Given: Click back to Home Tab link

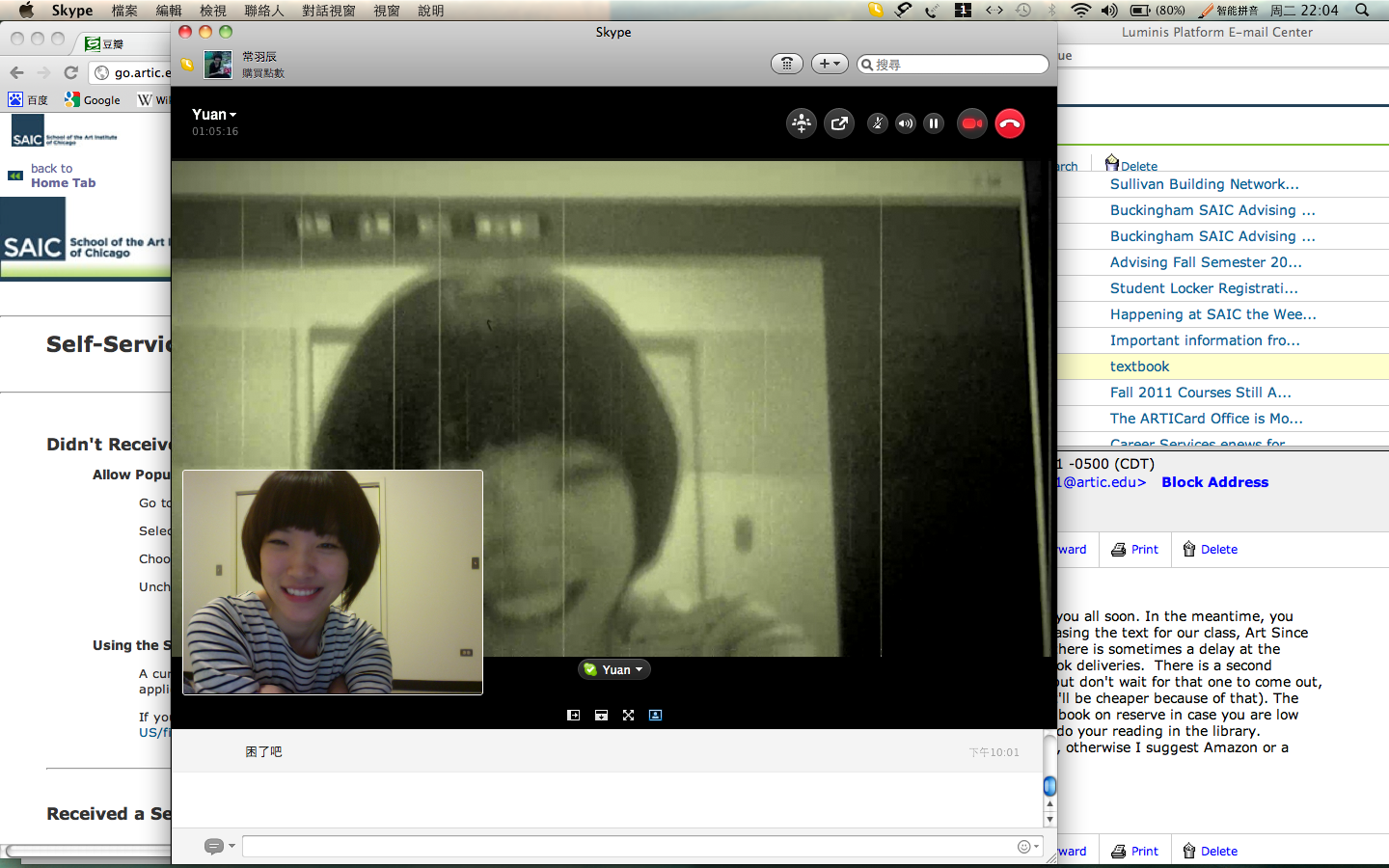Looking at the screenshot, I should (x=63, y=176).
